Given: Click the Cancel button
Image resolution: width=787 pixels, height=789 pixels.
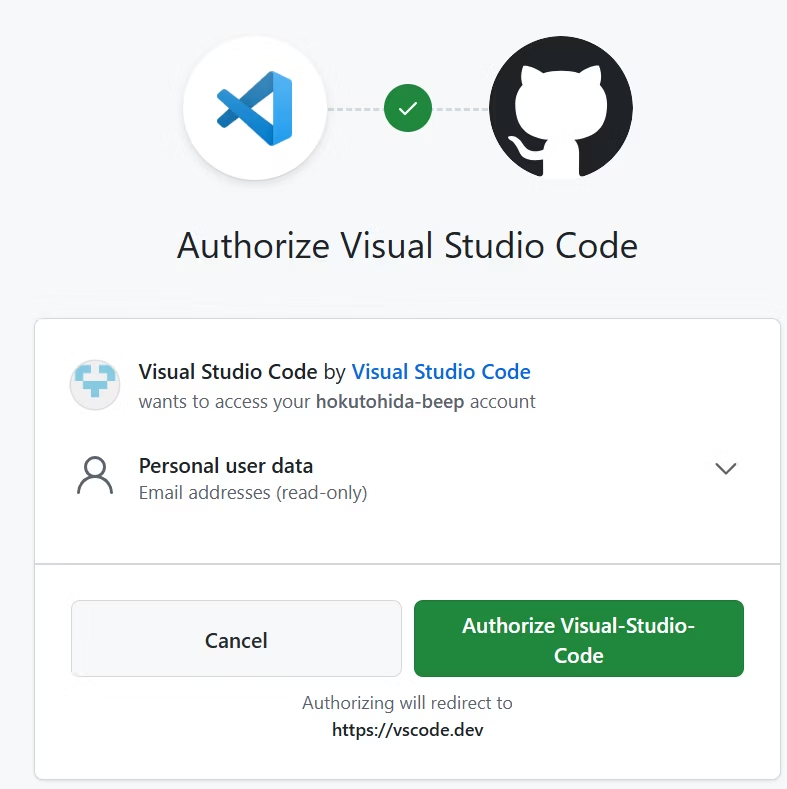Looking at the screenshot, I should (236, 639).
